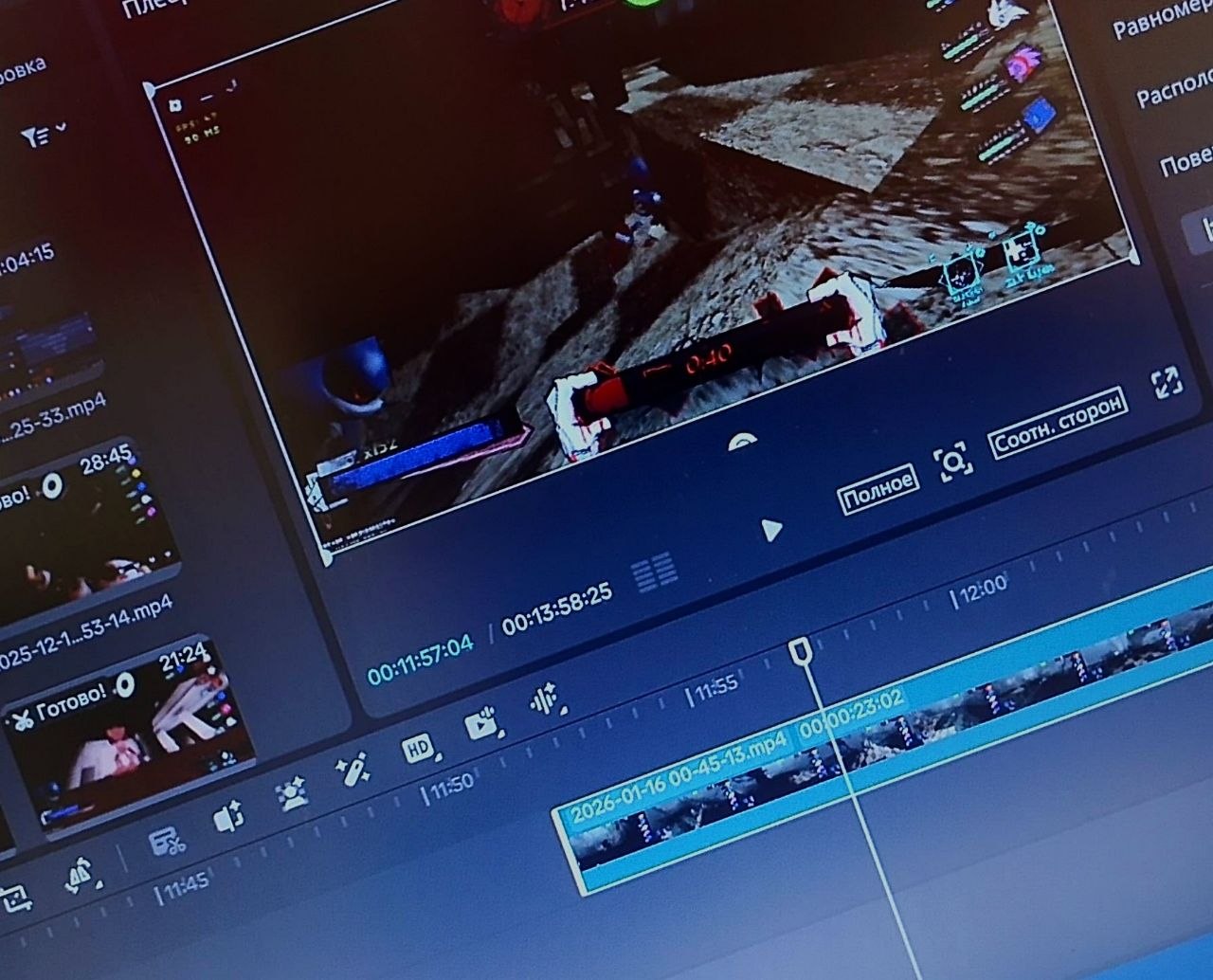1213x980 pixels.
Task: Click the 11:55 mark on the timeline ruler
Action: coord(713,689)
